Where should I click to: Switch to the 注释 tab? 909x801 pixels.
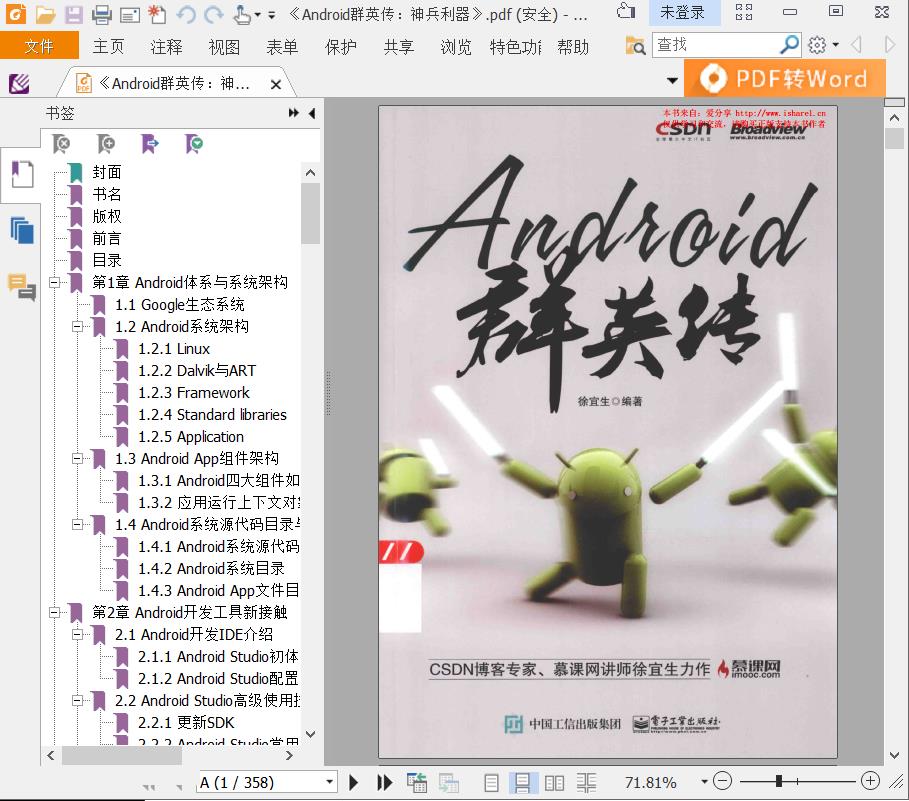pyautogui.click(x=166, y=46)
